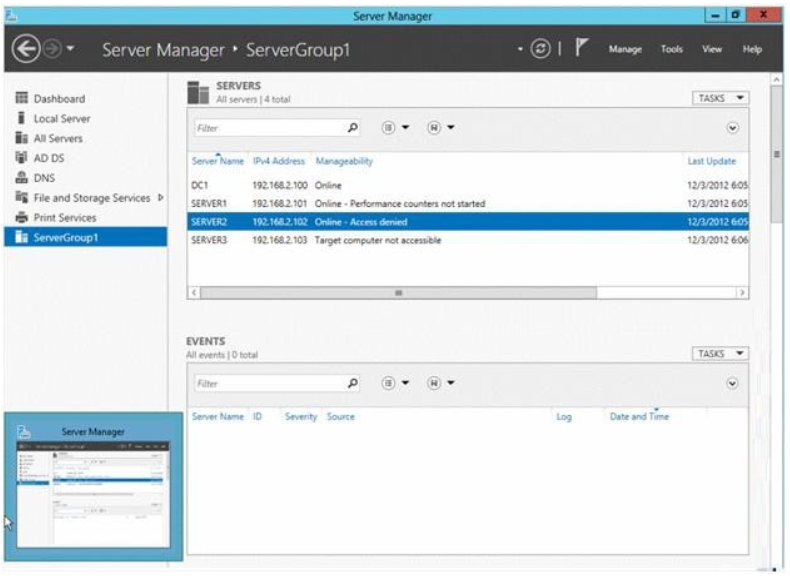
Task: Sort Events by ID column
Action: pos(257,416)
